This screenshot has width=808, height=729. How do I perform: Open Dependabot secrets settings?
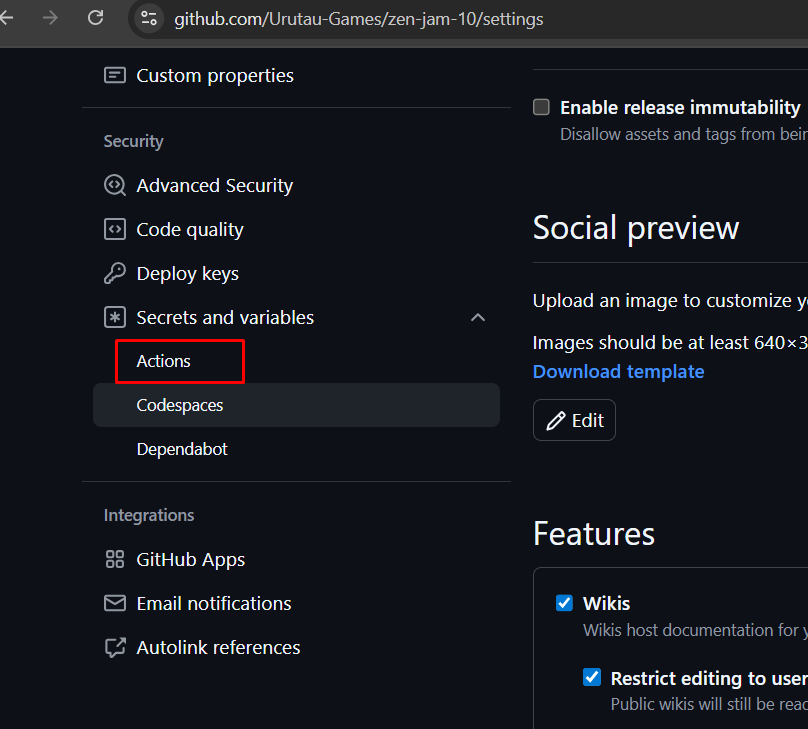point(182,449)
